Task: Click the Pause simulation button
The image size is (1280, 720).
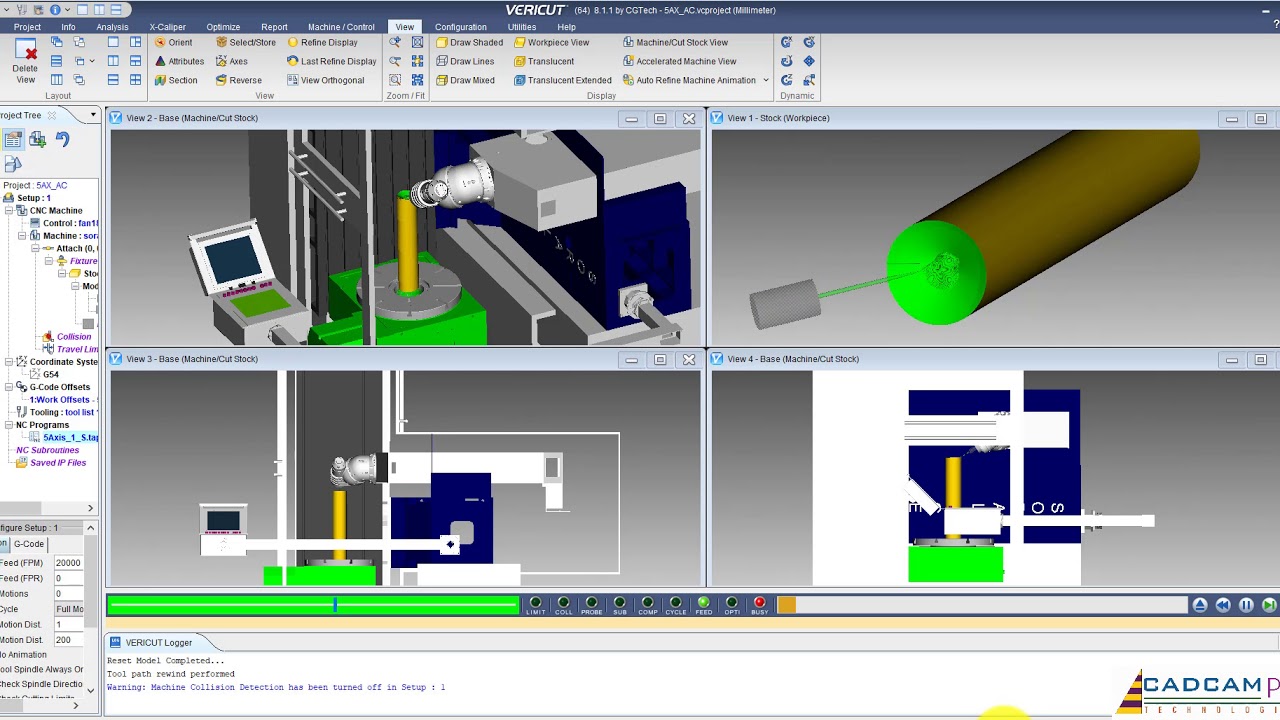Action: point(1246,605)
